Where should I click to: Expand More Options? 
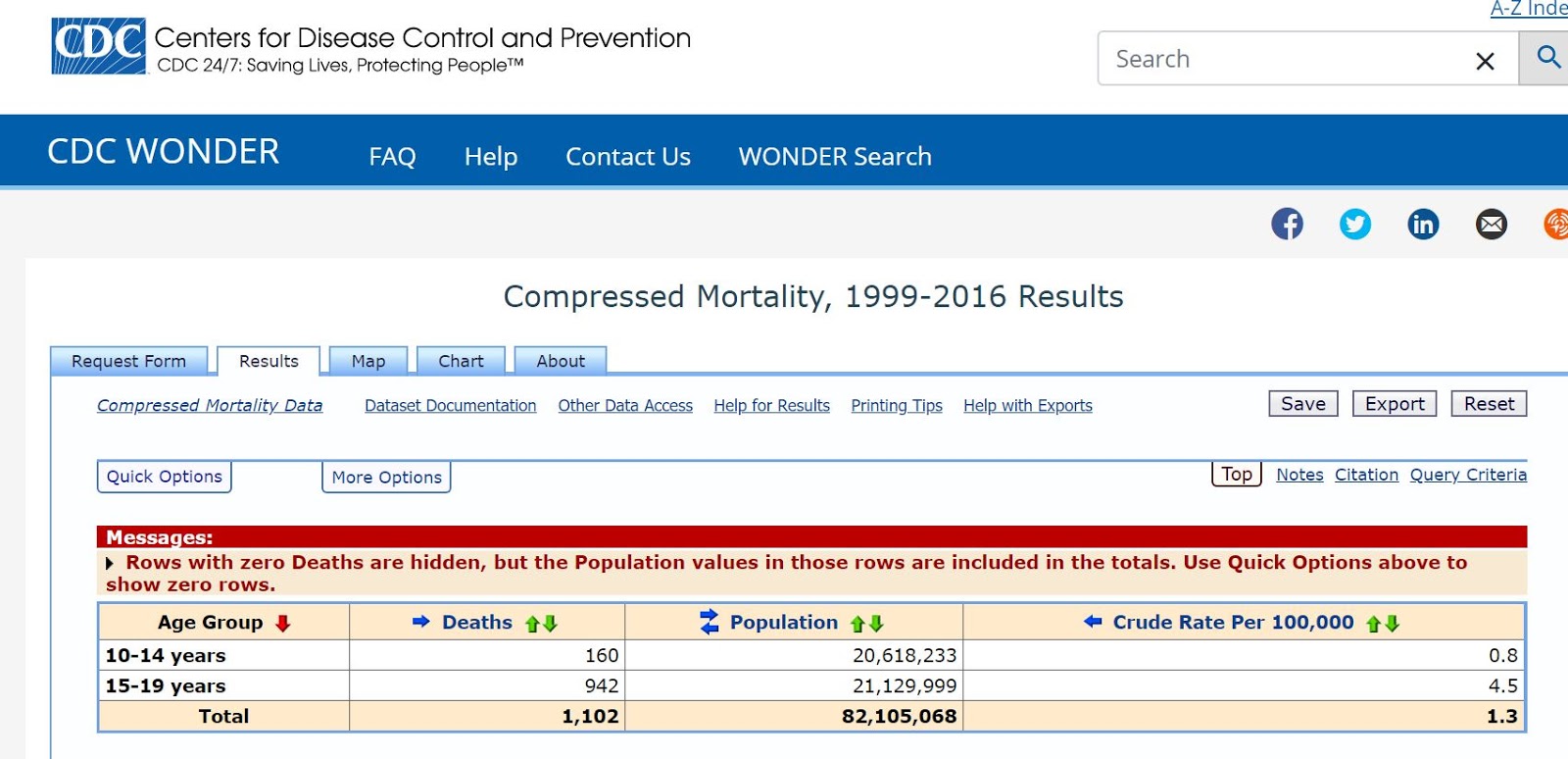click(386, 478)
